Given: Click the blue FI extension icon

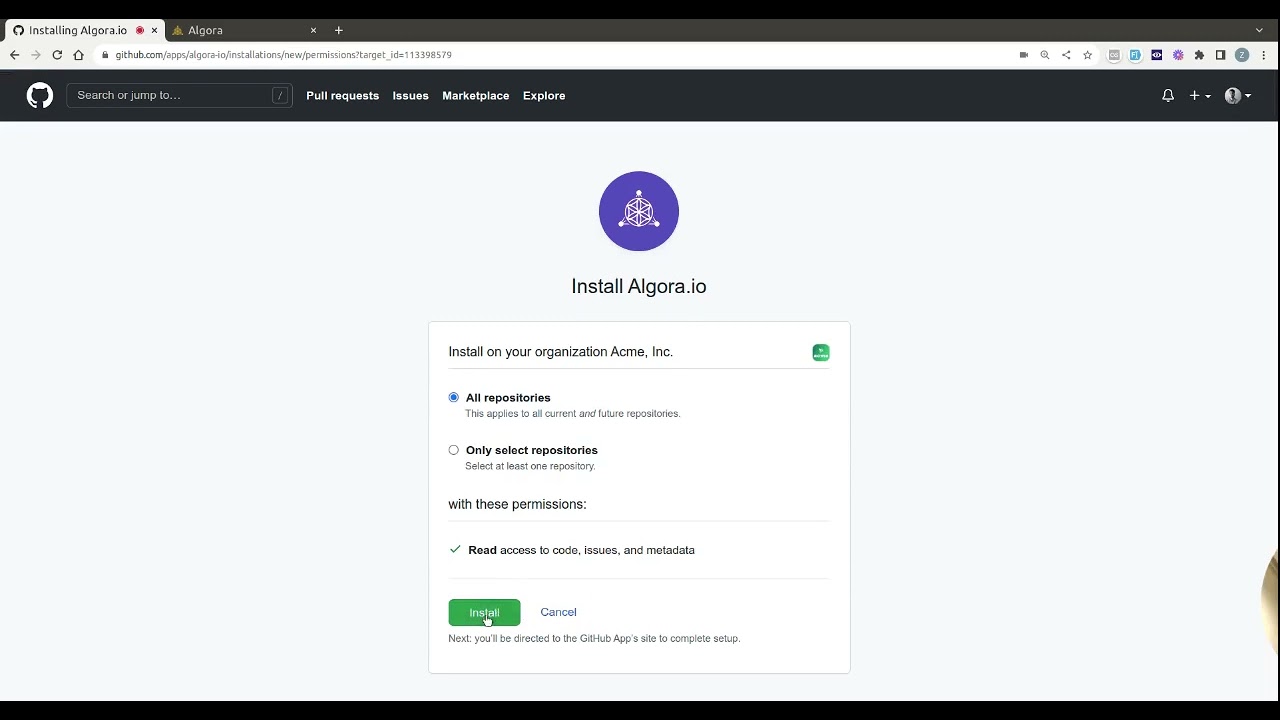Looking at the screenshot, I should [x=1135, y=55].
